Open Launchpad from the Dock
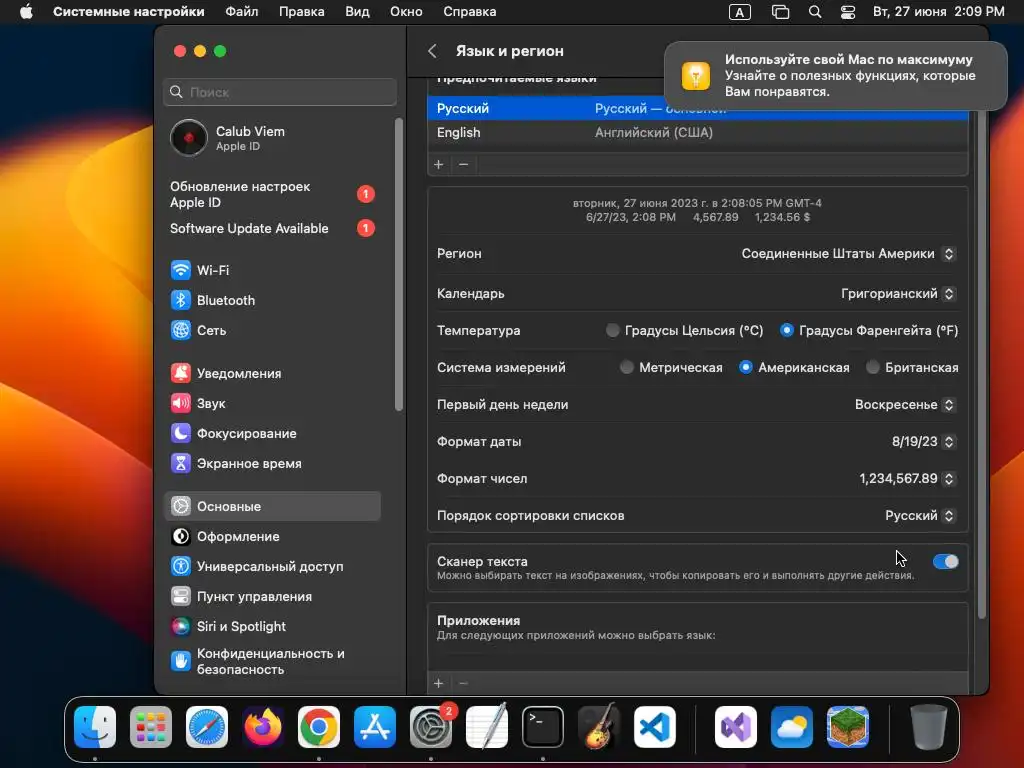This screenshot has height=768, width=1024. (151, 727)
